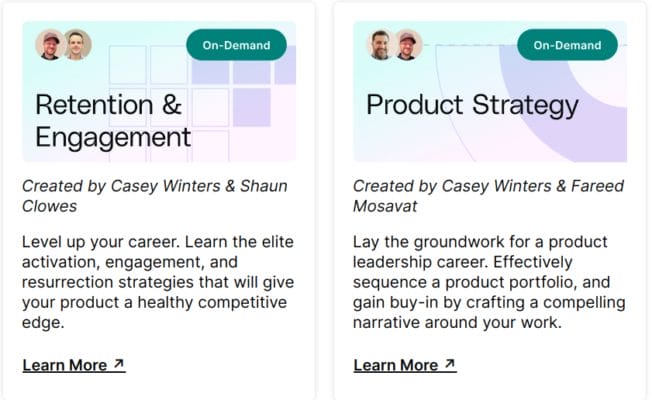Click the arrow icon beside Product Strategy's Learn More
This screenshot has width=652, height=400.
point(450,364)
